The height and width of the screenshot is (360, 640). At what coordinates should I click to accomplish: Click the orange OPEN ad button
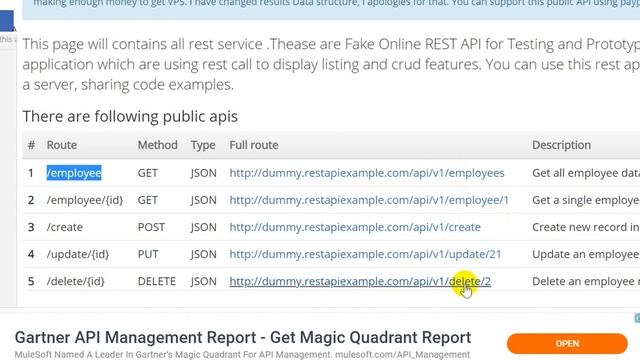(567, 344)
